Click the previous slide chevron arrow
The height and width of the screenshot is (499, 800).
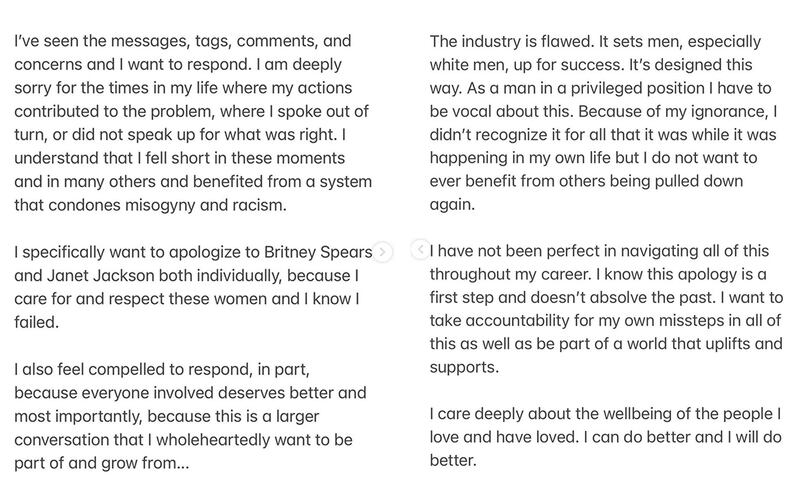coord(420,250)
